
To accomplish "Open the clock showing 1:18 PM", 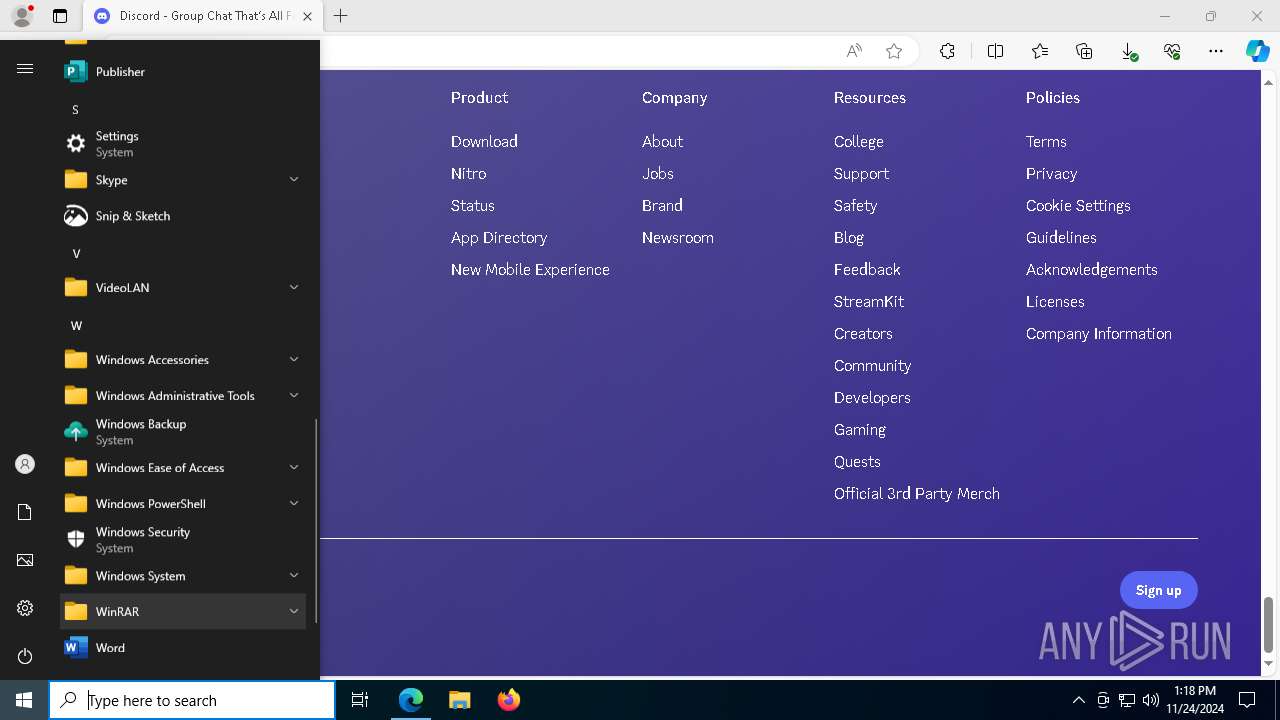I will pos(1195,700).
